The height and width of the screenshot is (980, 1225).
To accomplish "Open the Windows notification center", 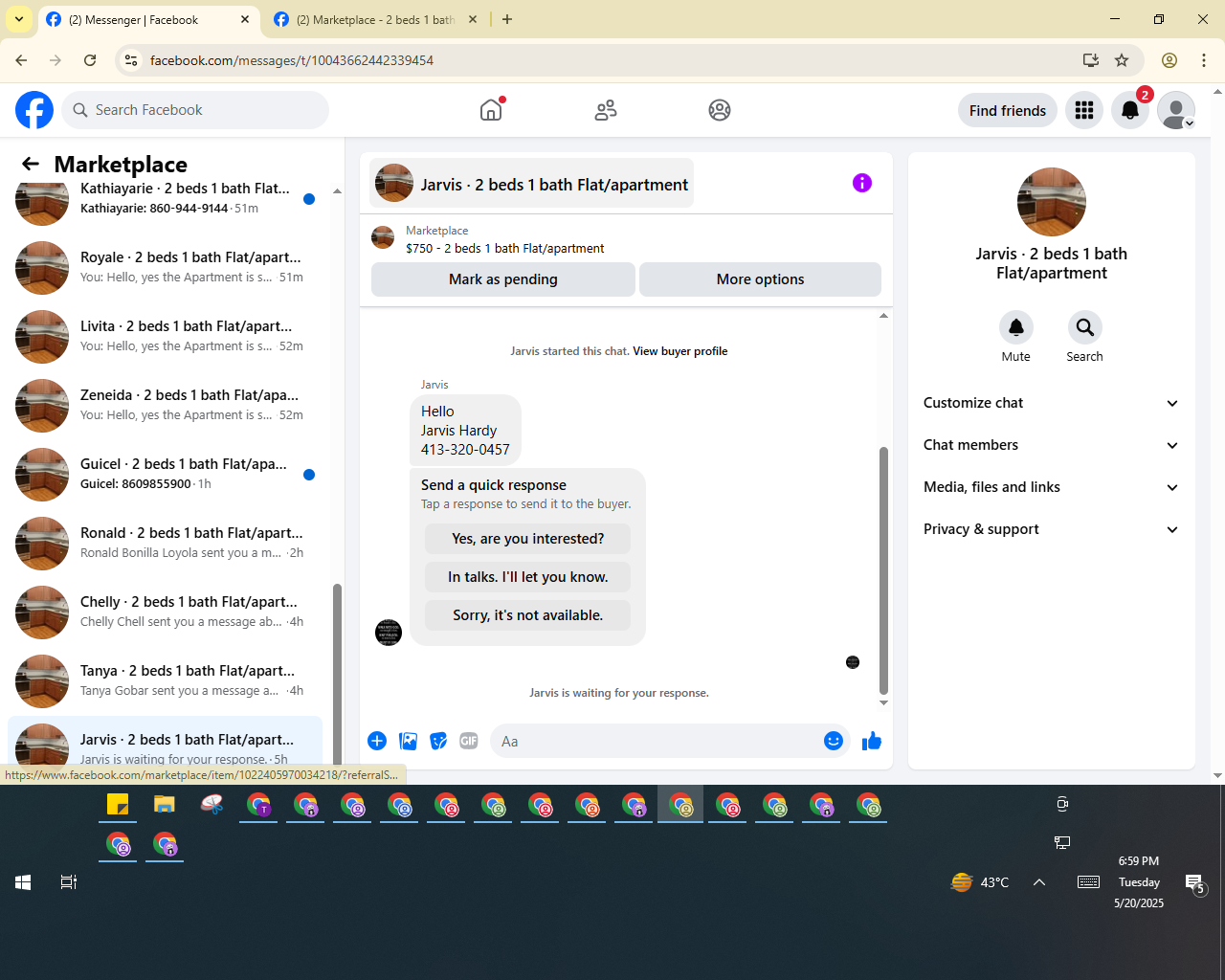I will [1195, 883].
